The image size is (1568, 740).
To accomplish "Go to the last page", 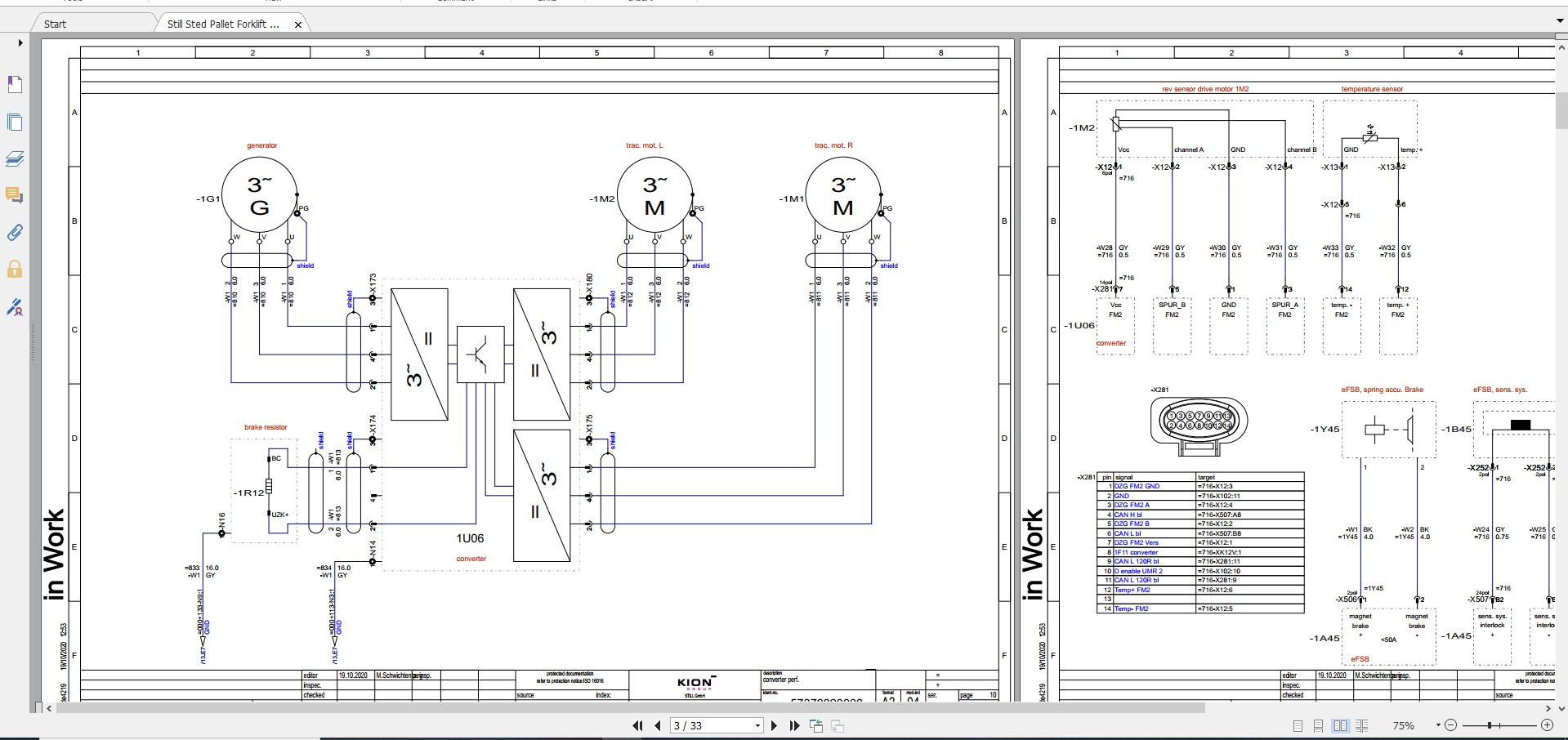I will coord(794,725).
